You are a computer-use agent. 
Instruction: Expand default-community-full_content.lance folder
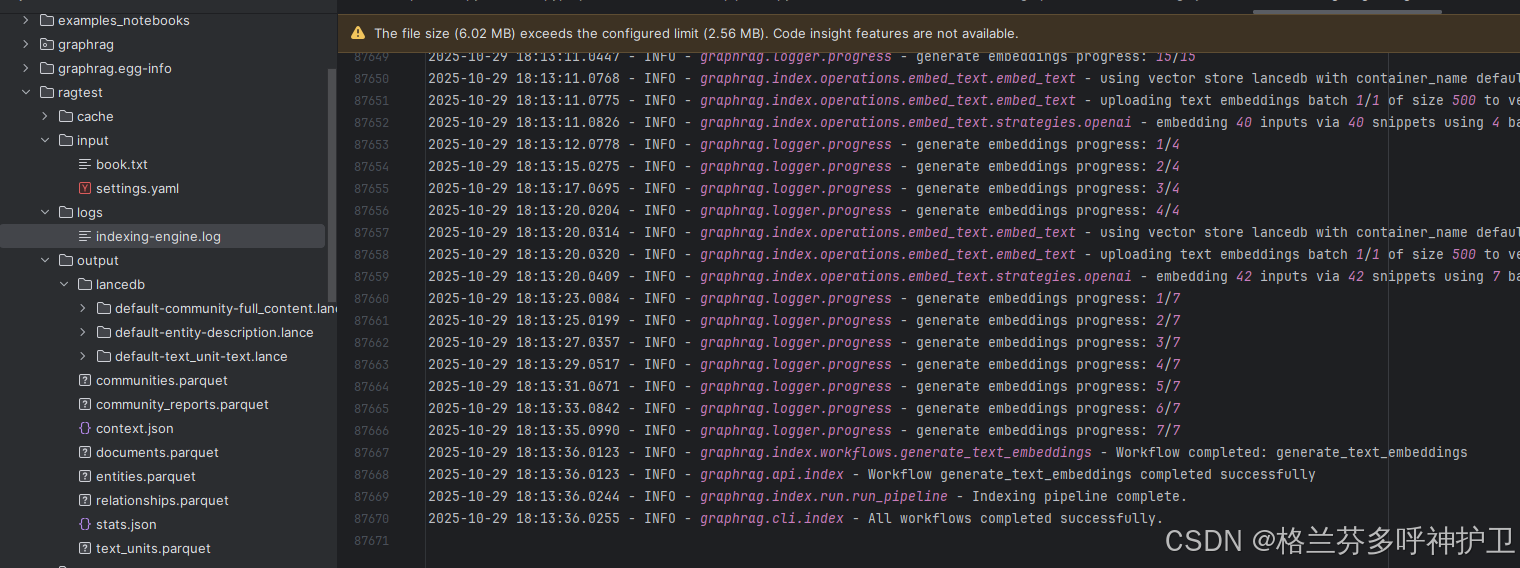click(x=83, y=308)
